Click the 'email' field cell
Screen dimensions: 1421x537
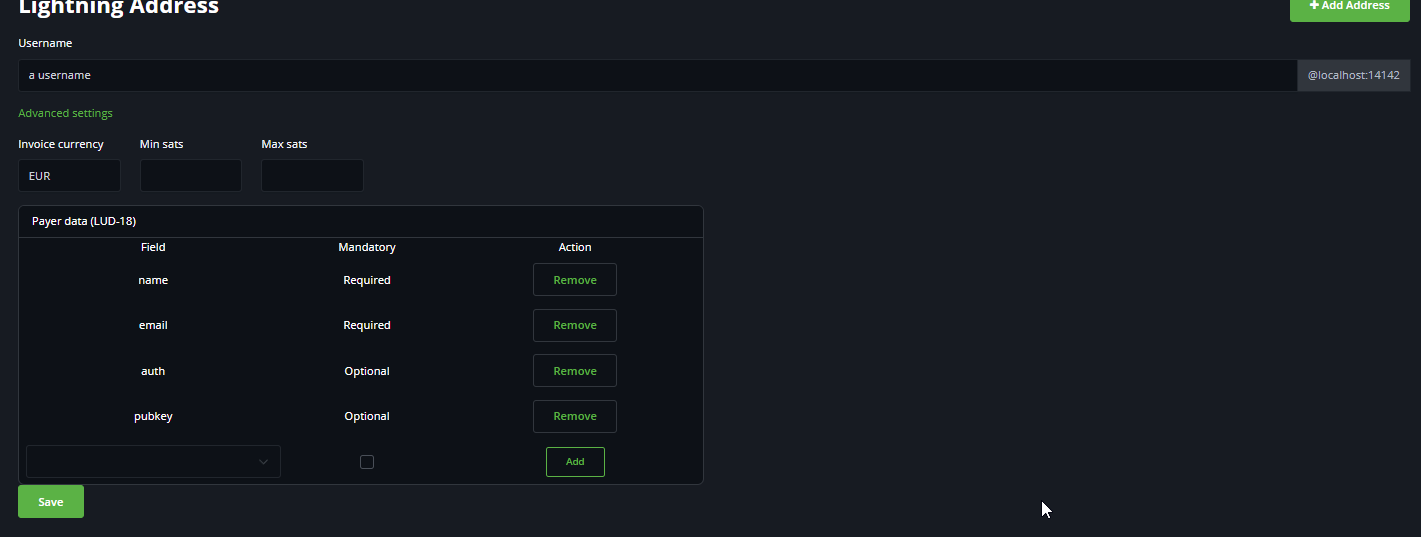(153, 325)
